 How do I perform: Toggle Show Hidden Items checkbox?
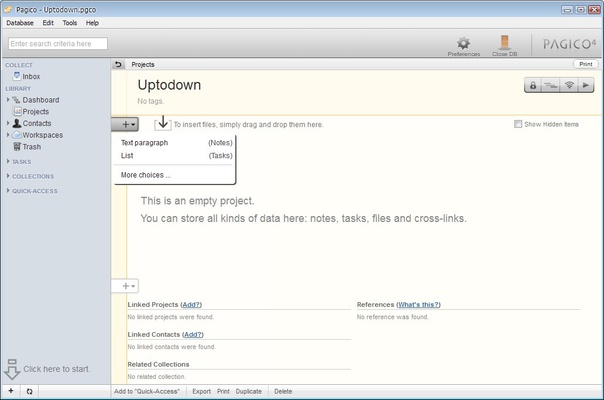[x=518, y=124]
